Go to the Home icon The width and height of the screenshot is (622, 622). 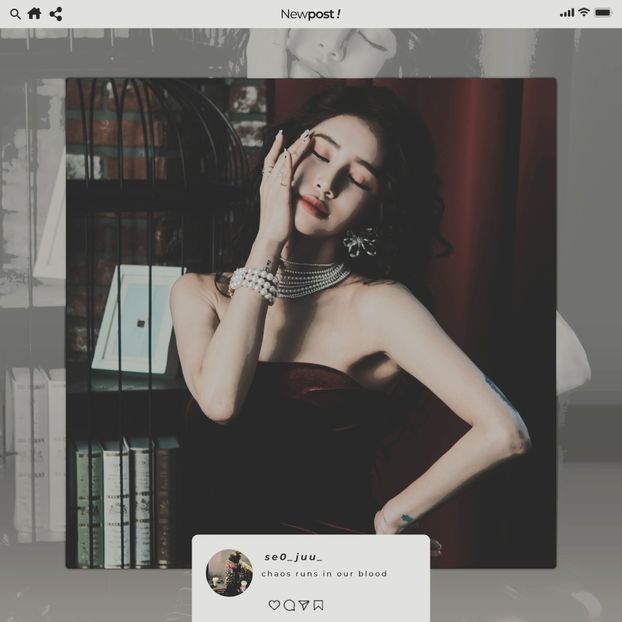[x=35, y=14]
